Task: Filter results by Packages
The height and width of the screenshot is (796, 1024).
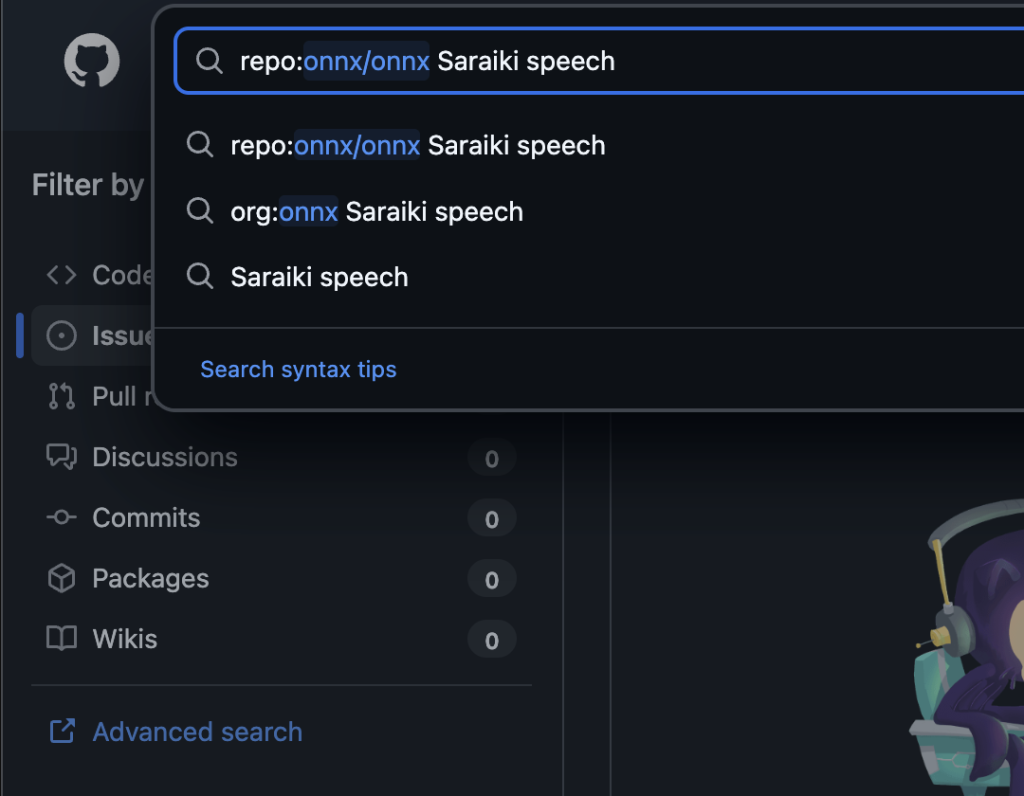Action: pyautogui.click(x=150, y=578)
